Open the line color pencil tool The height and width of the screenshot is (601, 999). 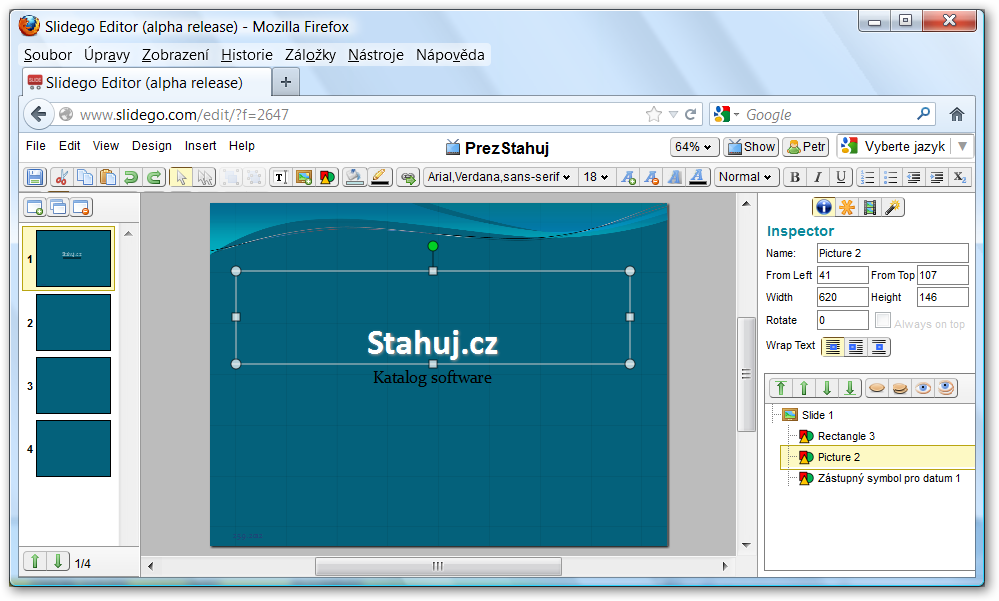click(x=380, y=177)
